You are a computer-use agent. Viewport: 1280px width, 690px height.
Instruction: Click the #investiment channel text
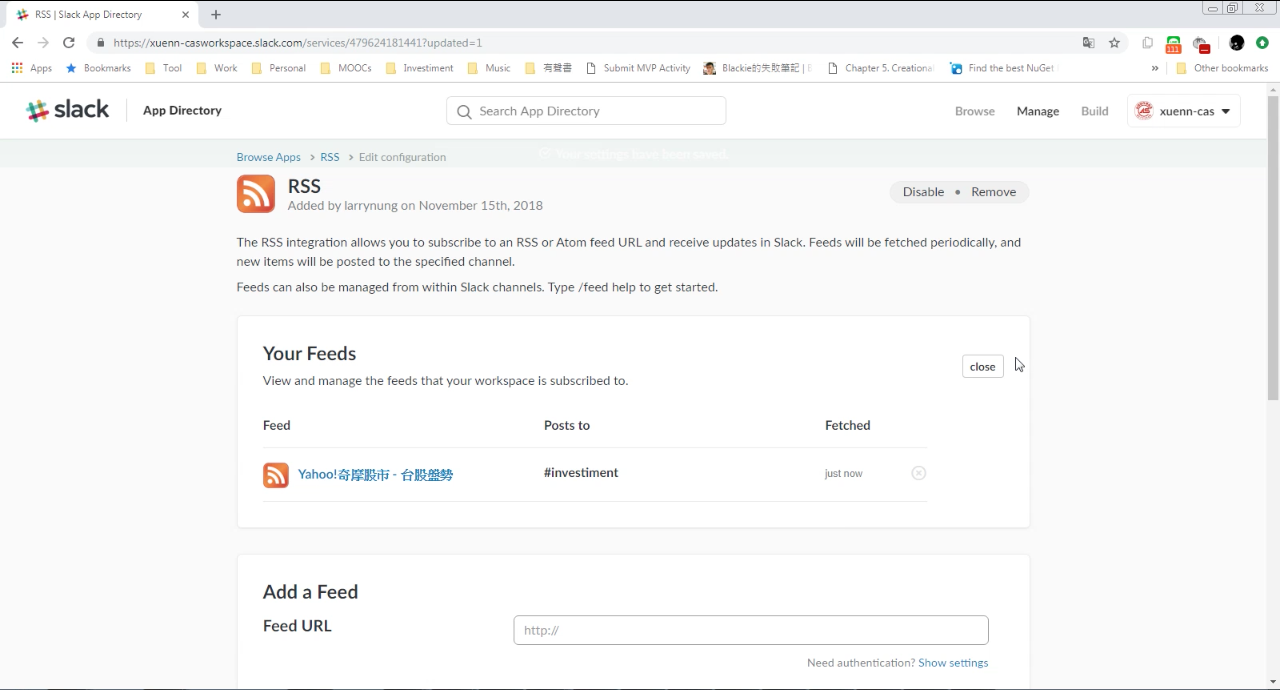pos(581,473)
